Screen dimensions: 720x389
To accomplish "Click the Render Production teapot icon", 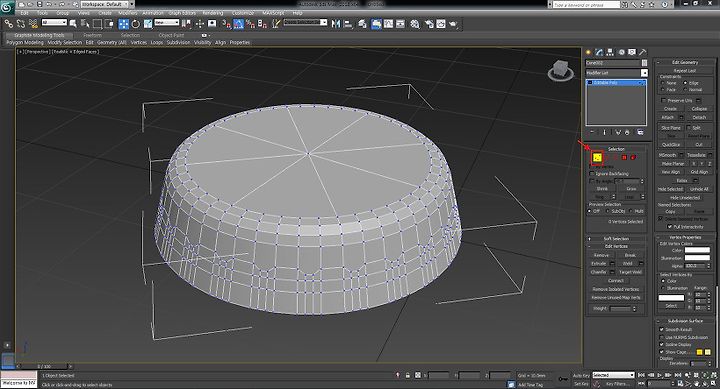I will 453,23.
